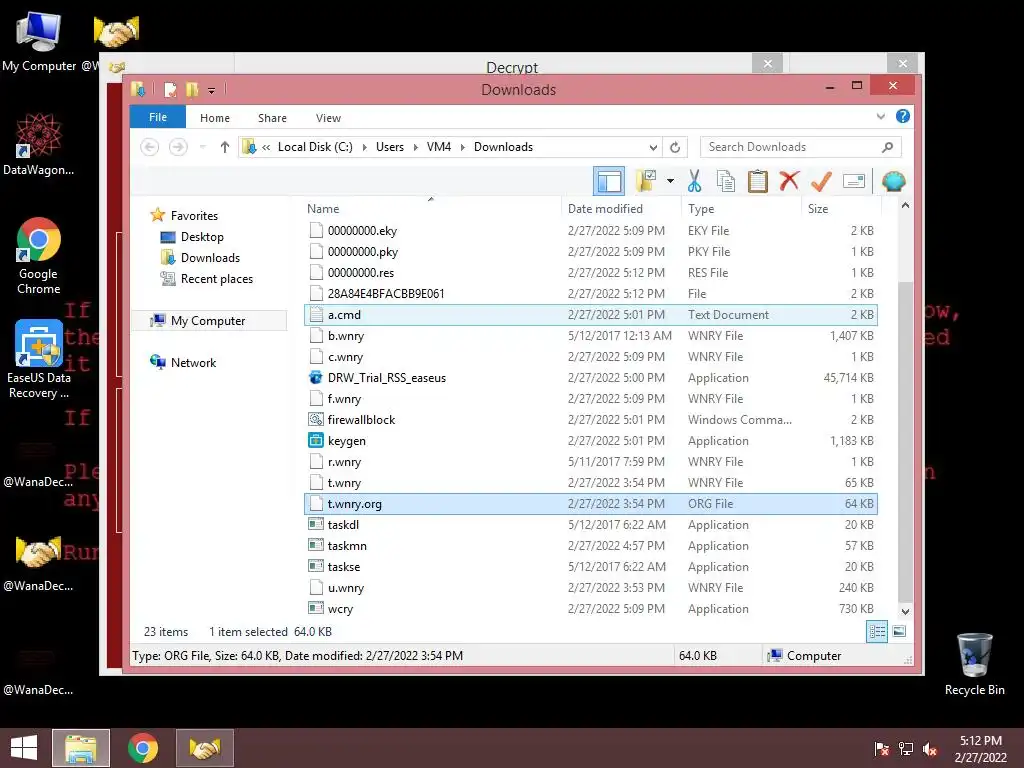Open the Recycle Bin desktop icon
The height and width of the screenshot is (768, 1024).
point(974,663)
